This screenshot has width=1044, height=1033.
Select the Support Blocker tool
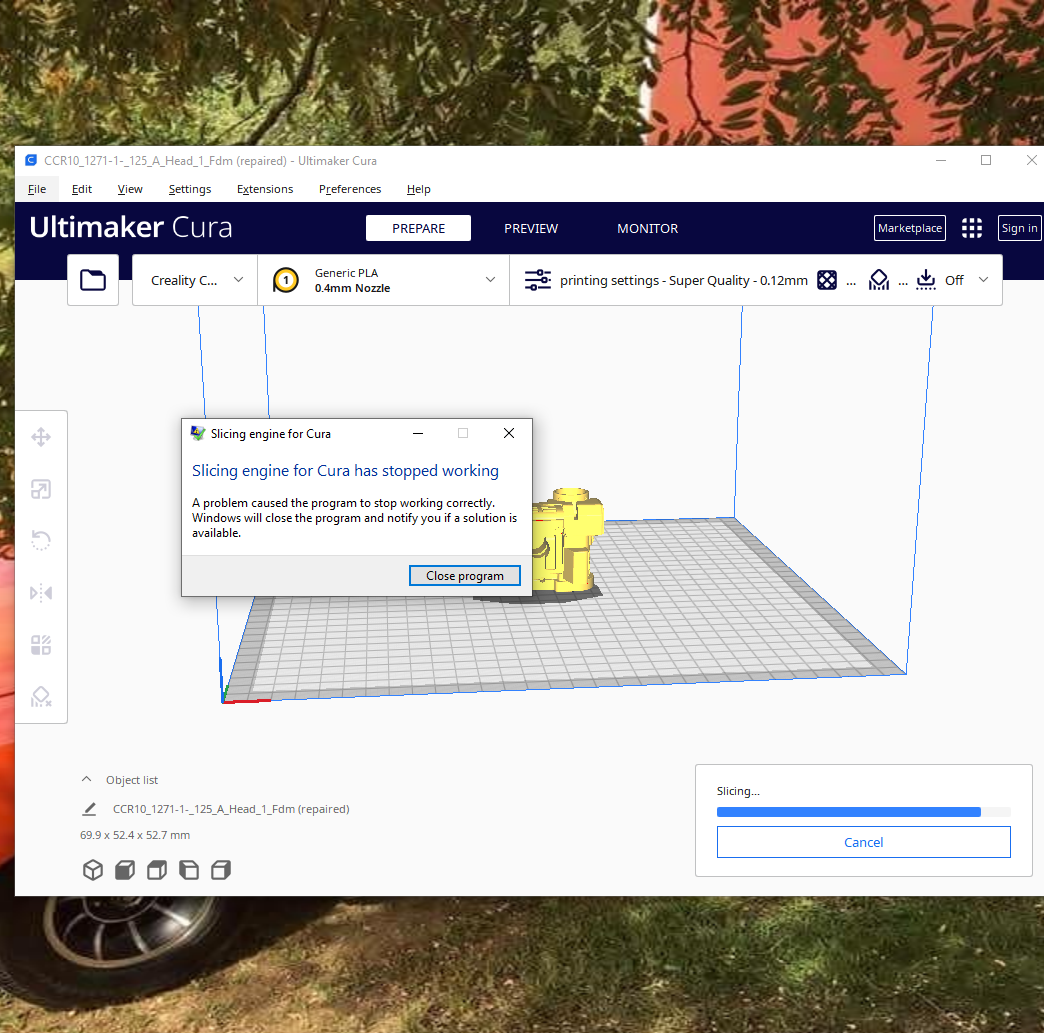[41, 697]
